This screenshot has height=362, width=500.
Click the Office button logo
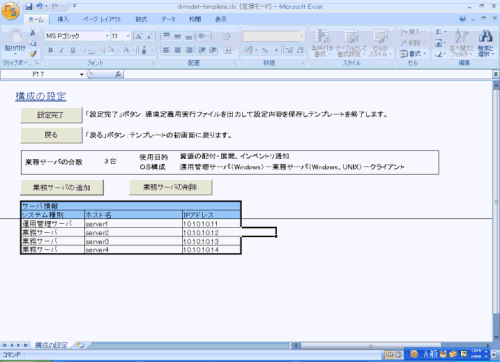pos(10,11)
